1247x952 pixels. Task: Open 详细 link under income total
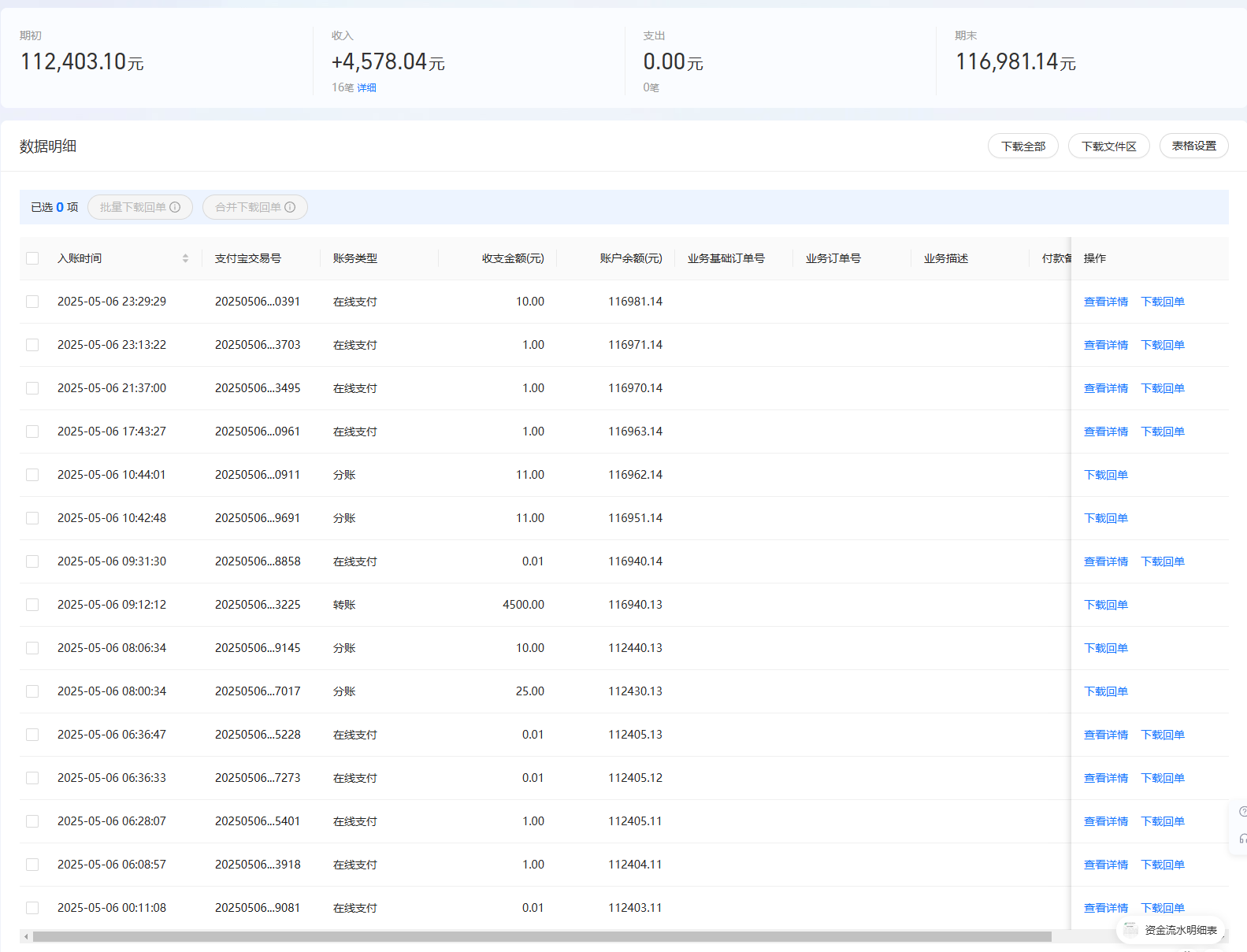pos(366,87)
